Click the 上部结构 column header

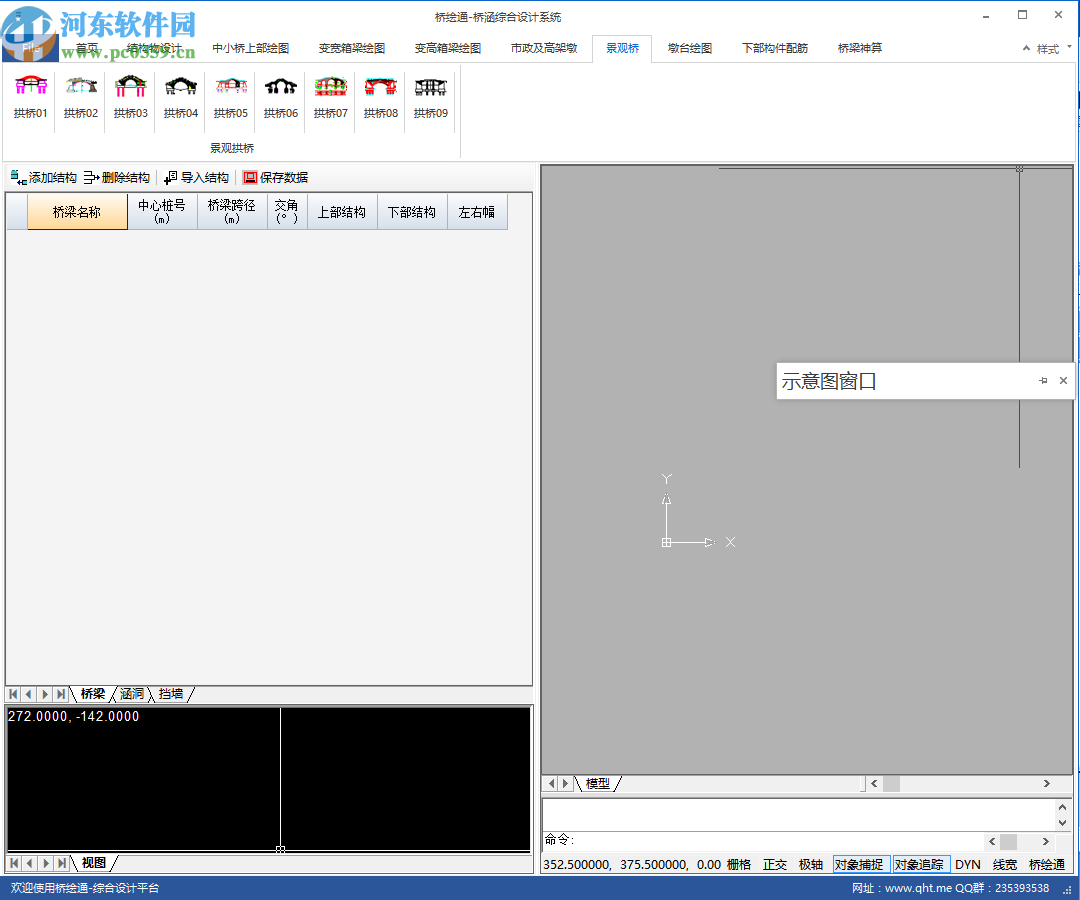[342, 212]
